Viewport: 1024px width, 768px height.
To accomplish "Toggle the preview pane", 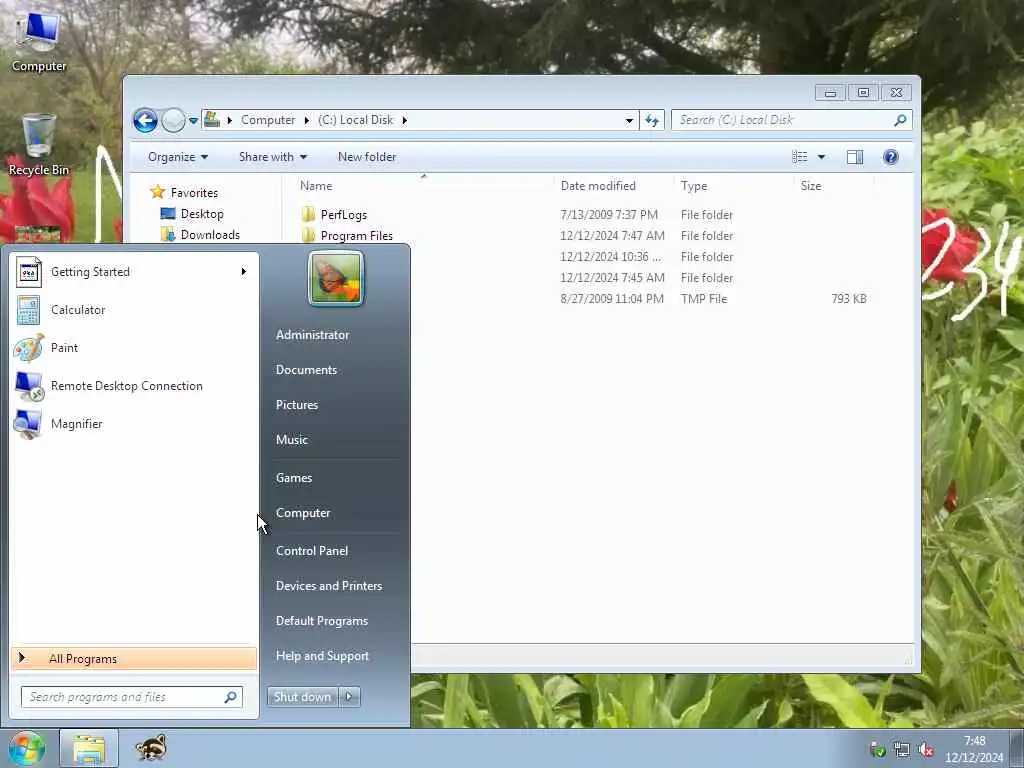I will click(x=855, y=157).
